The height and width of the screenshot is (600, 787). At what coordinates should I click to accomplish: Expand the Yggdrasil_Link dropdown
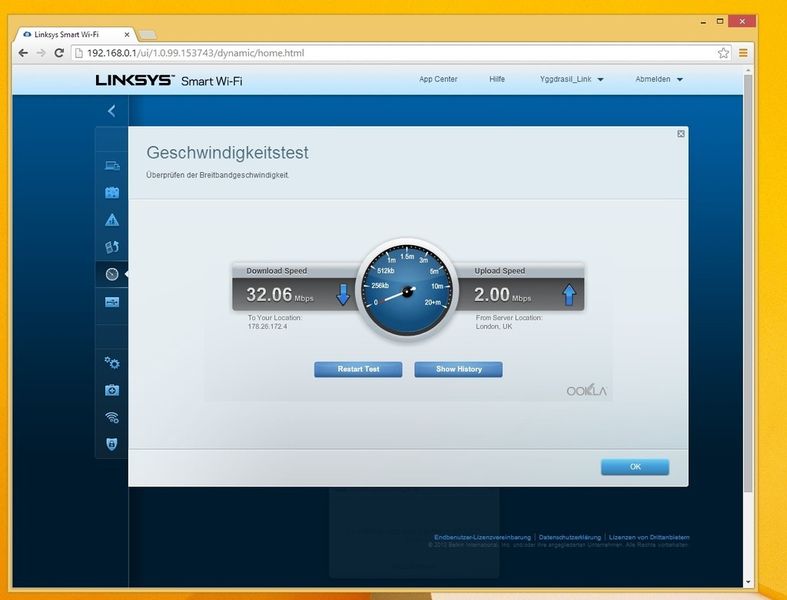(572, 79)
